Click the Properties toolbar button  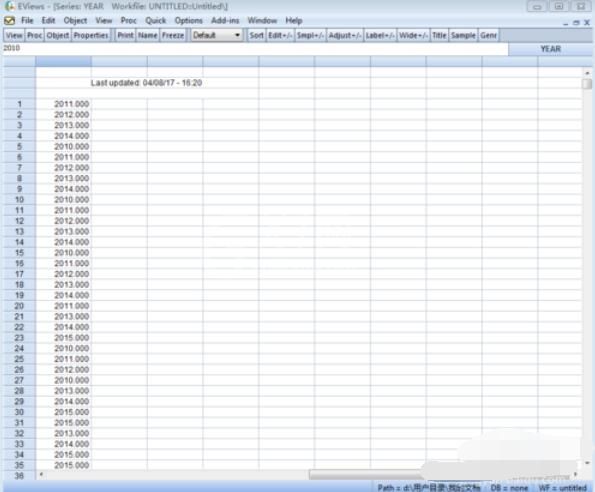tap(91, 35)
